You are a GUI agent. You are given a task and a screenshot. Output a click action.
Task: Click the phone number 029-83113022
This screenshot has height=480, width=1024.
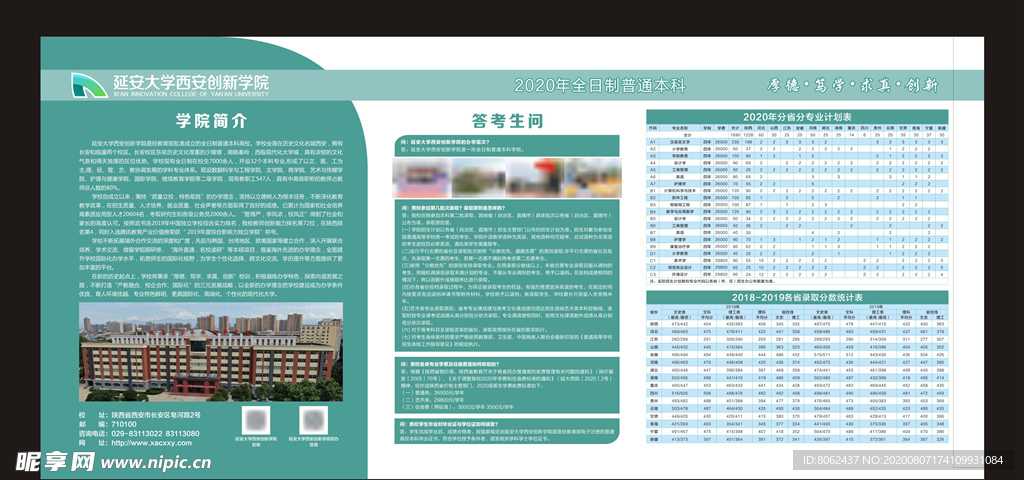coord(134,433)
